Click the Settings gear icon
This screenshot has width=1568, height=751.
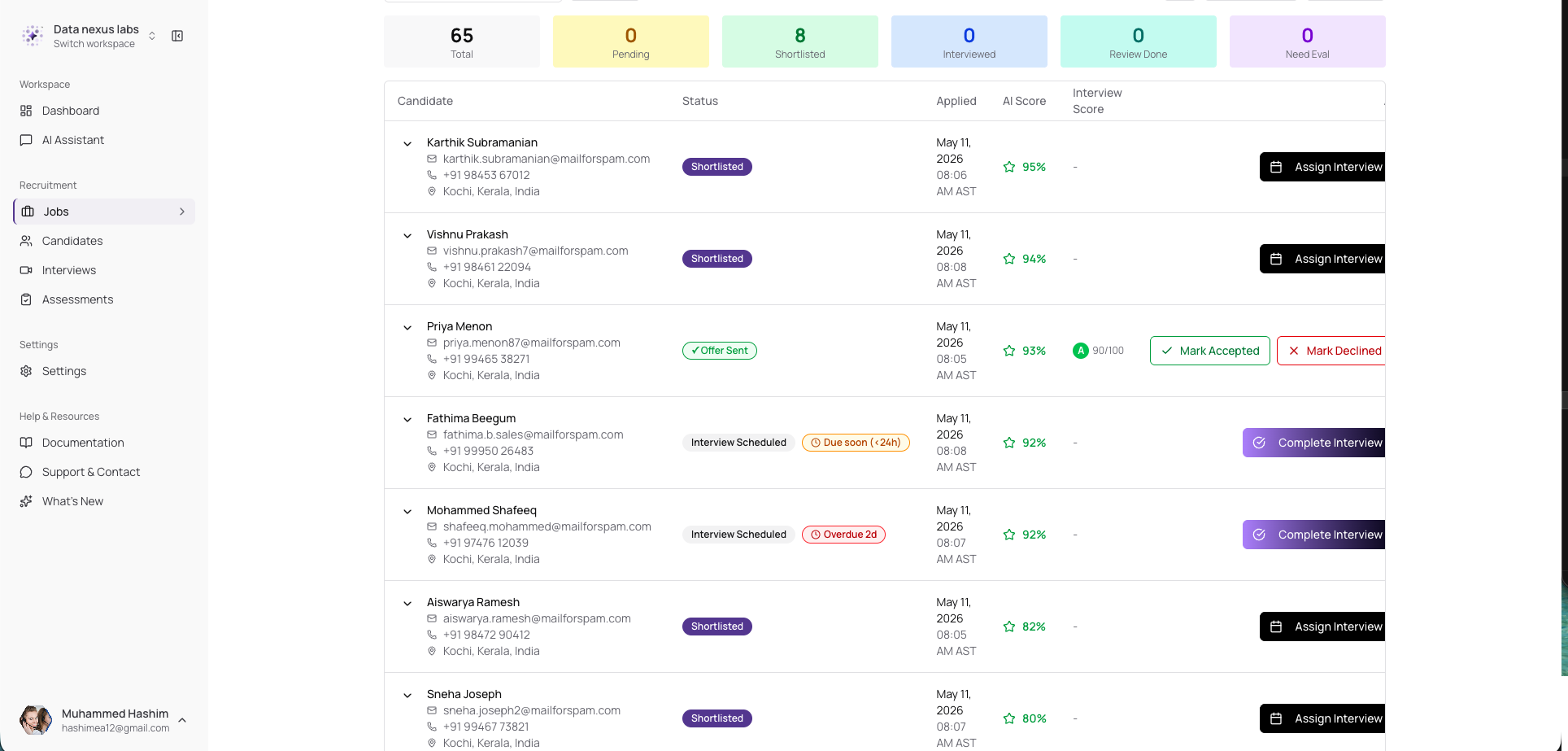coord(26,371)
